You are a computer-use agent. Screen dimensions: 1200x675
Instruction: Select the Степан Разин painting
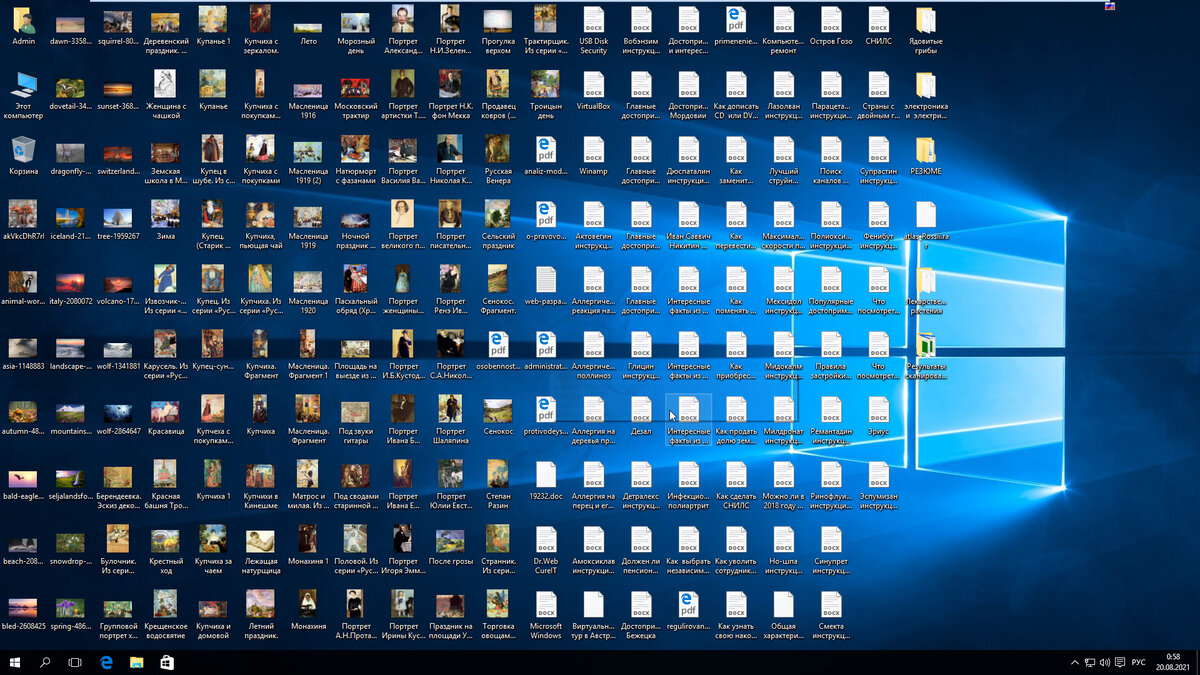point(498,475)
